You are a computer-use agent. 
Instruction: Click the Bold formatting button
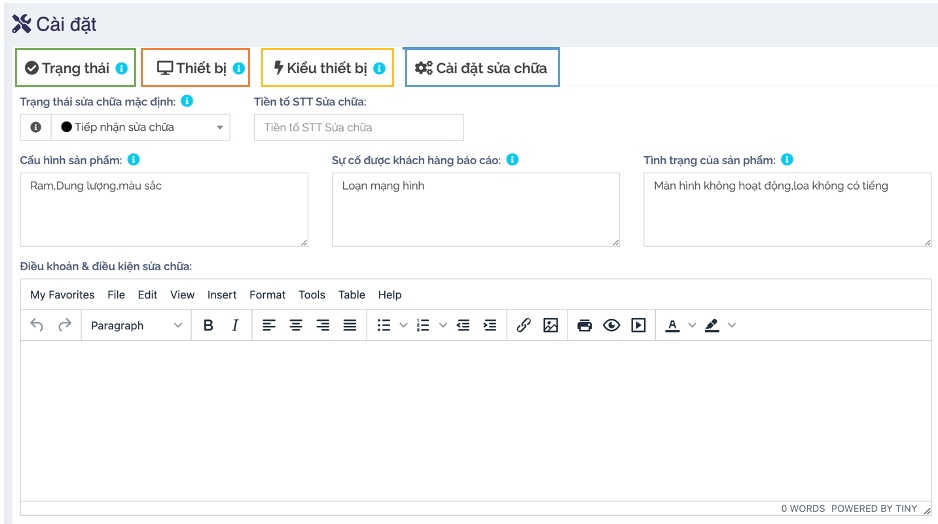(208, 325)
